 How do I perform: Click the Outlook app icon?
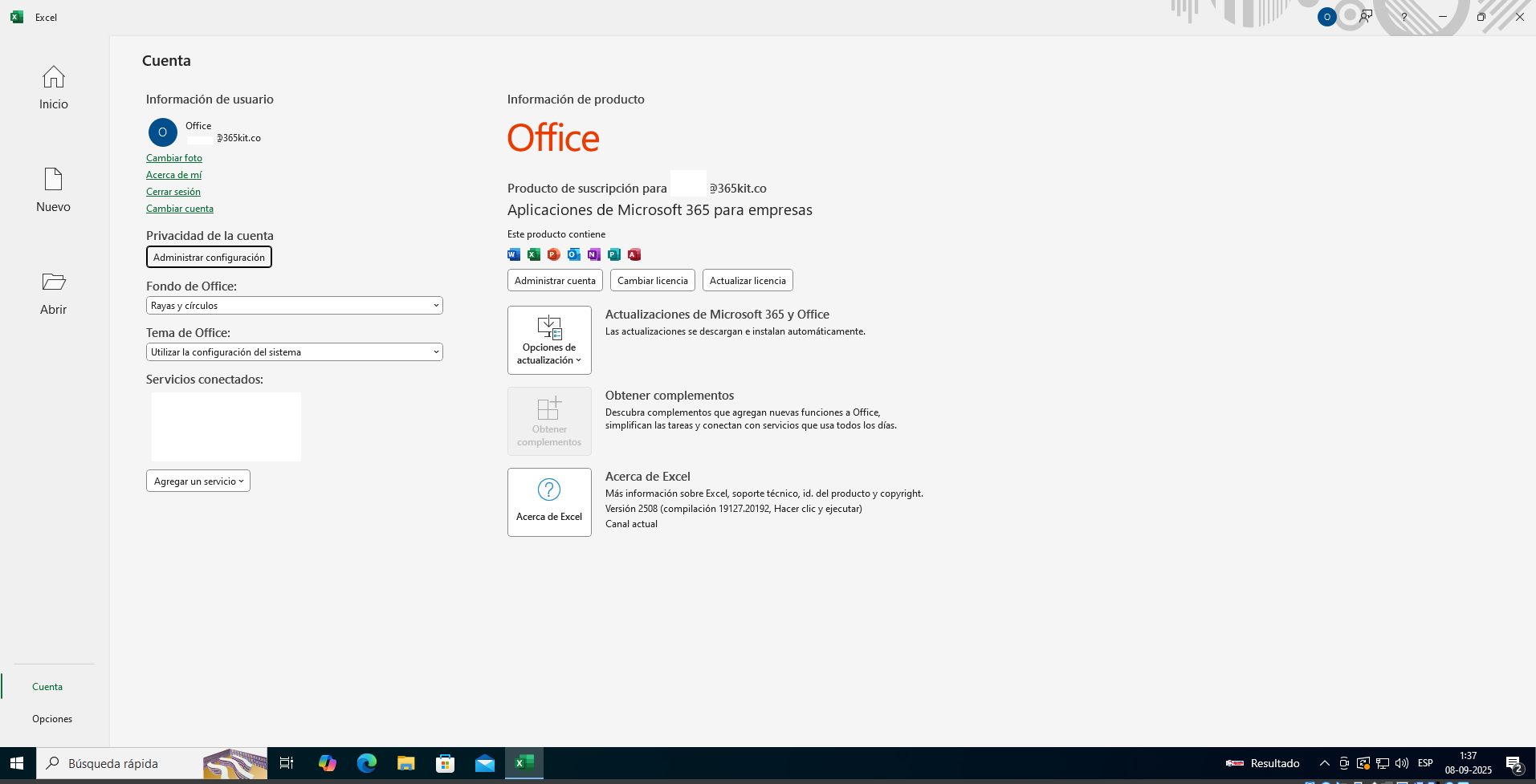pyautogui.click(x=574, y=254)
